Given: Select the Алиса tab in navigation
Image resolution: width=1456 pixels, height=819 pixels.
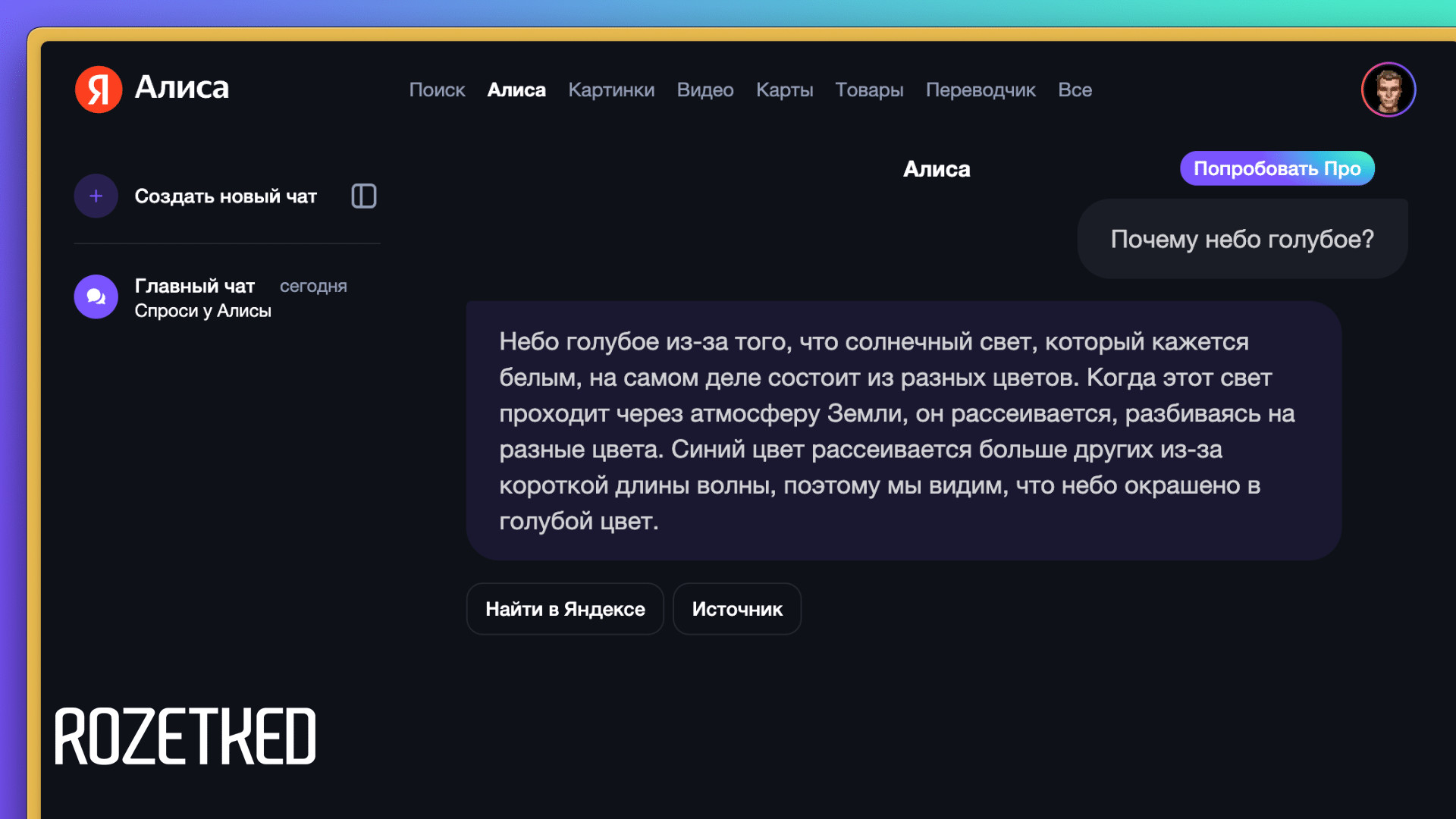Looking at the screenshot, I should 516,89.
